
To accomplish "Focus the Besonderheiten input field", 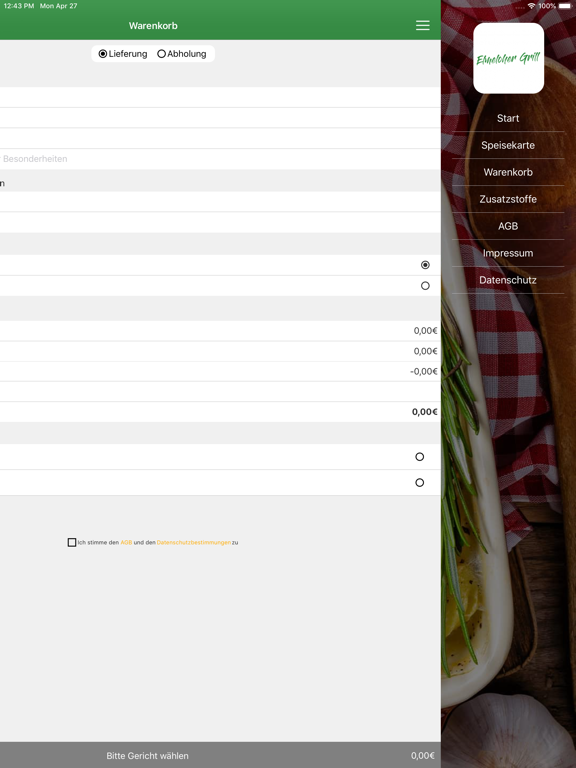I will 220,159.
